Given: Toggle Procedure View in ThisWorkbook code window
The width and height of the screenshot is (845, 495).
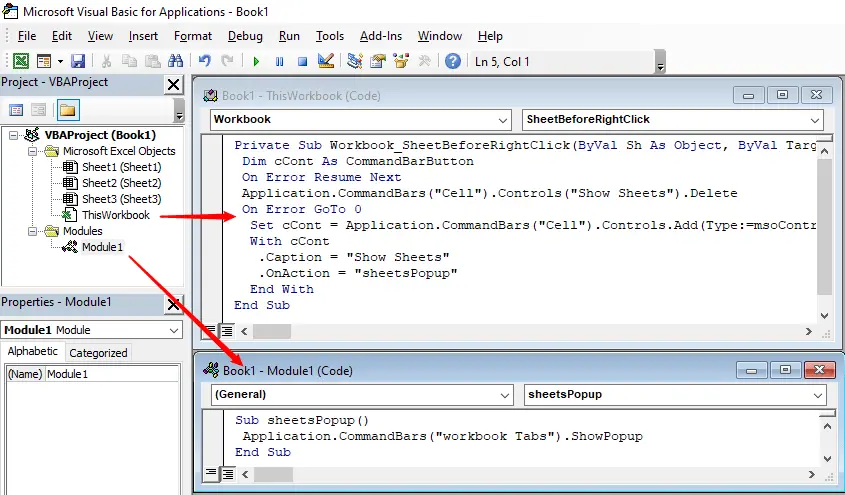Looking at the screenshot, I should click(x=211, y=331).
